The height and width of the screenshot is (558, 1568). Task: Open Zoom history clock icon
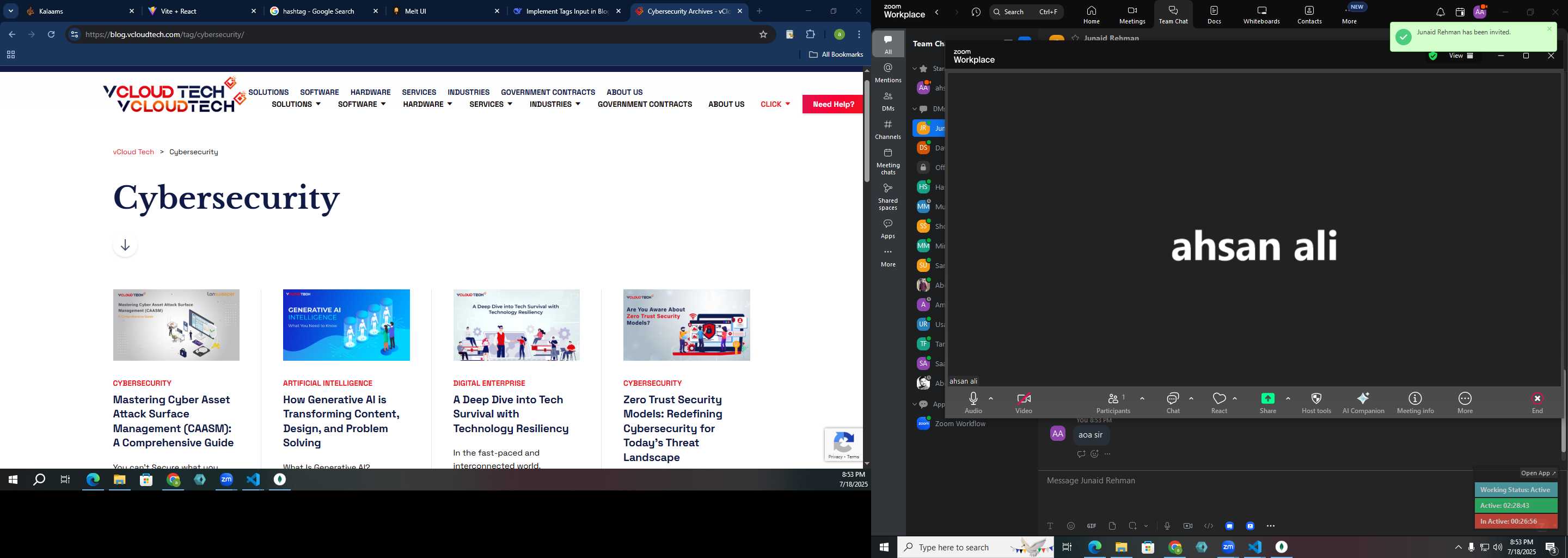pos(976,12)
